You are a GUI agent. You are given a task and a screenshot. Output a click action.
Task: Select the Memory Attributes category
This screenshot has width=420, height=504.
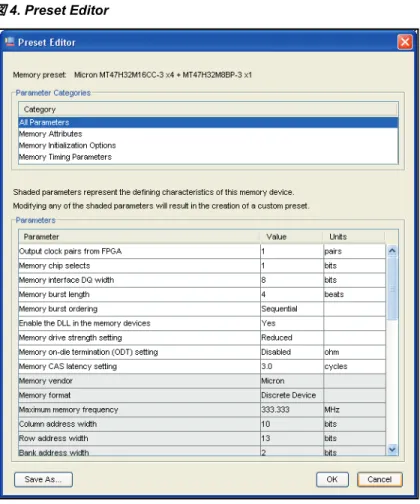(208, 134)
